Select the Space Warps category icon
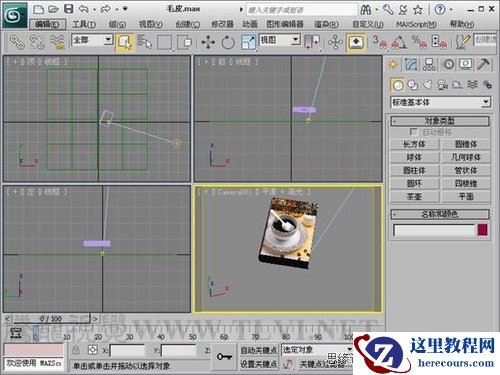The image size is (500, 375). 472,85
